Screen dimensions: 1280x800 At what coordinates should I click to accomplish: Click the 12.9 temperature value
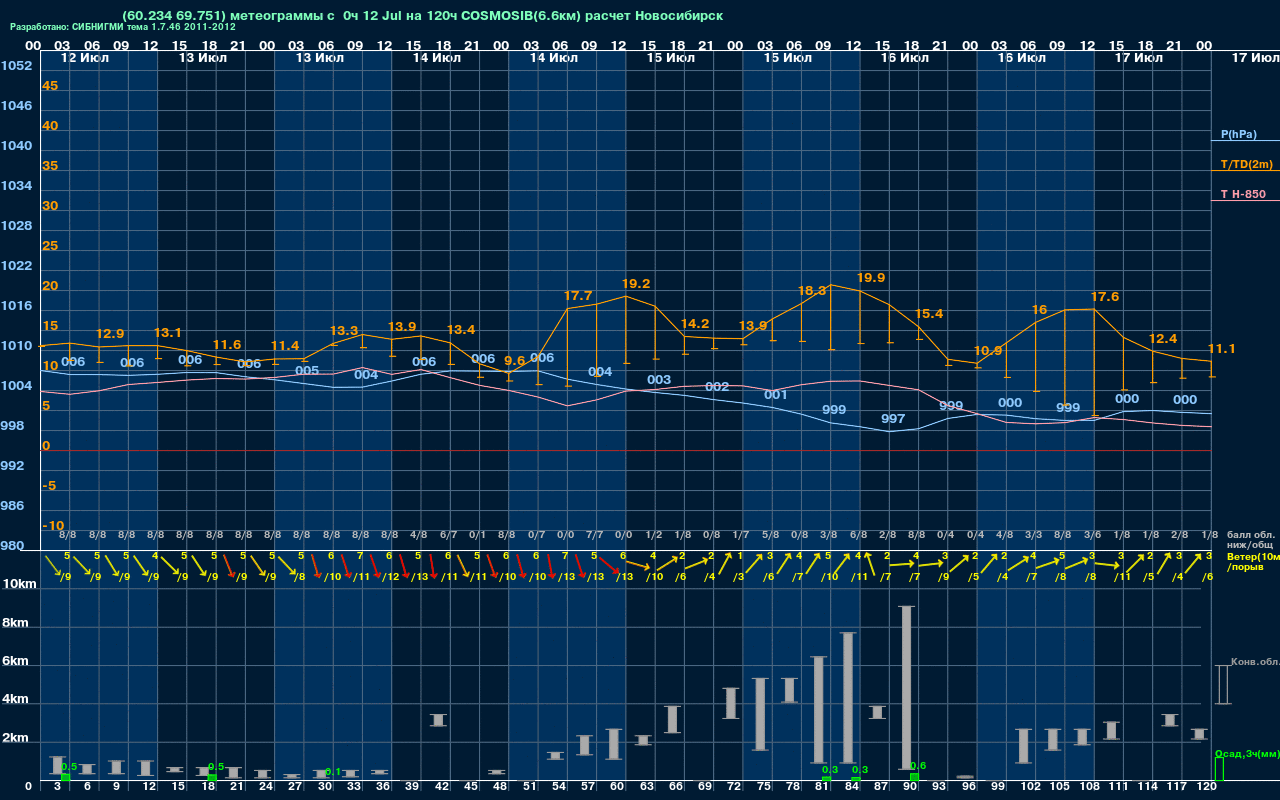pos(110,334)
